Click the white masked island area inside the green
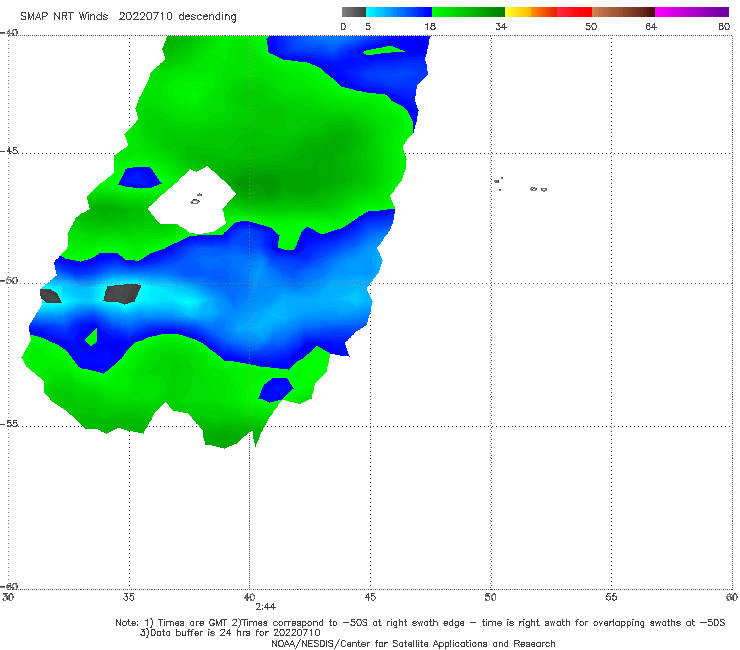This screenshot has width=740, height=650. 192,201
